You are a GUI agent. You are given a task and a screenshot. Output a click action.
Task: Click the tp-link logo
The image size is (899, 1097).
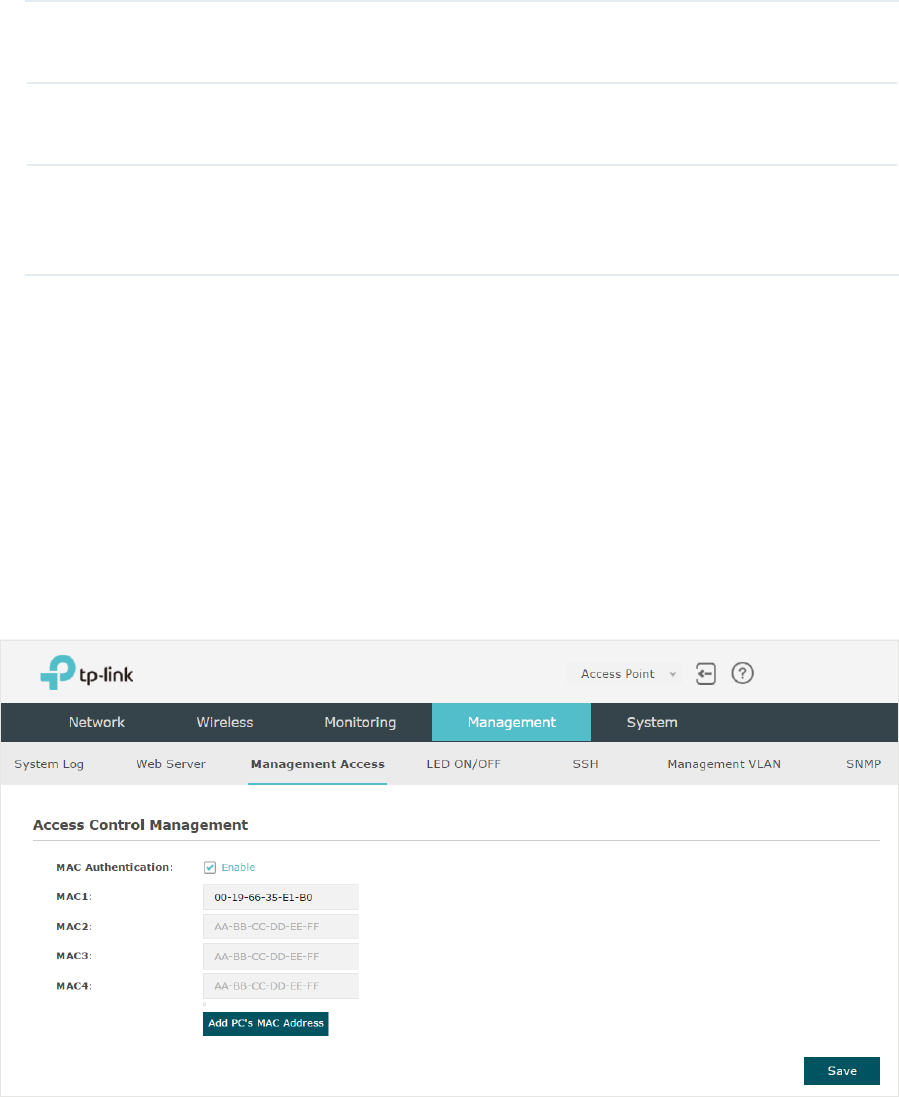tap(87, 673)
